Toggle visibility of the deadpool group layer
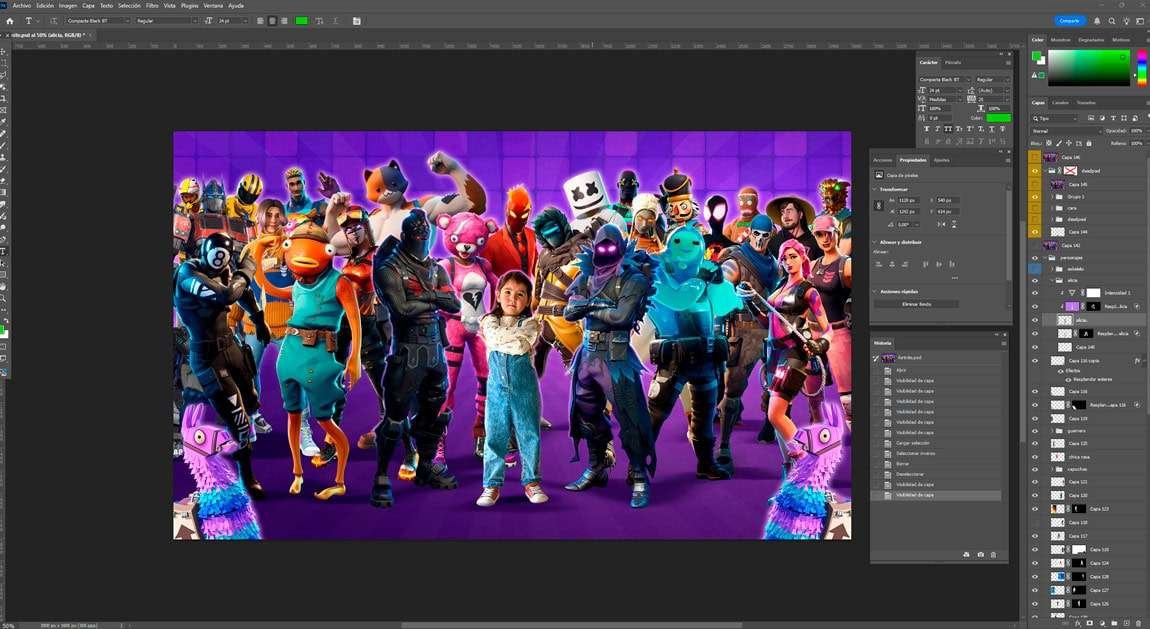1150x629 pixels. coord(1035,171)
